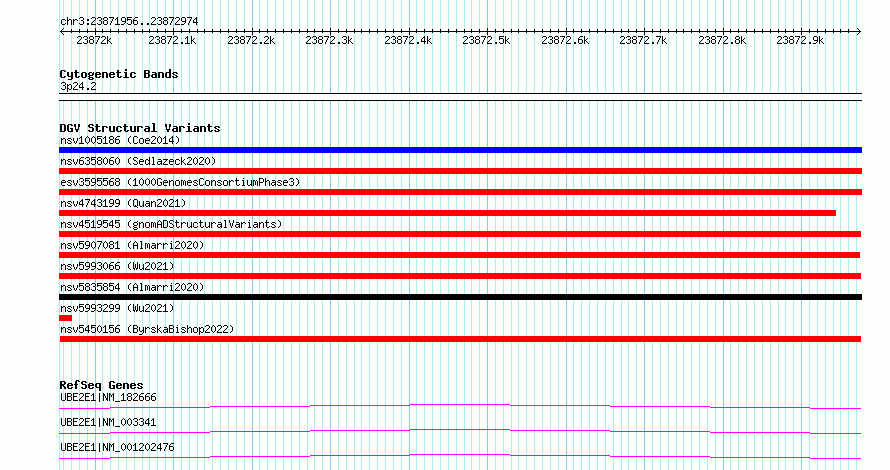Open variant nsv5835854 (Almarri2020) label
The height and width of the screenshot is (470, 890).
coord(132,287)
